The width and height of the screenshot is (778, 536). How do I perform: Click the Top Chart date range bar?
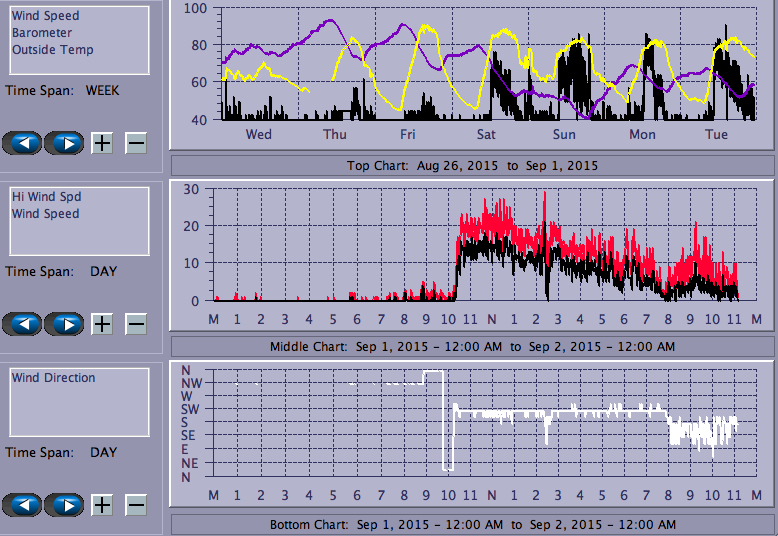472,165
